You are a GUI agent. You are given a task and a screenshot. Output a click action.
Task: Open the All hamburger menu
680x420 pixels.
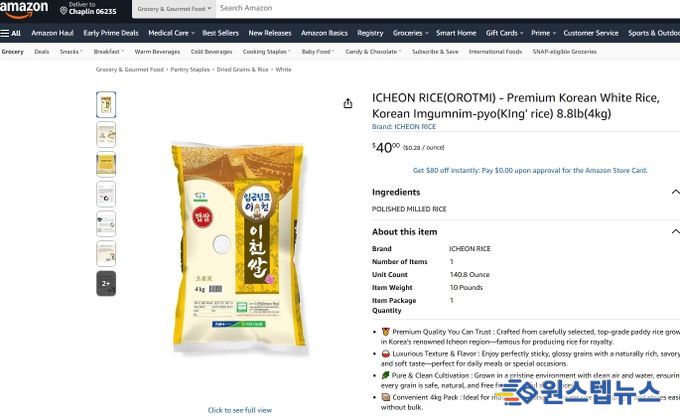[x=10, y=33]
